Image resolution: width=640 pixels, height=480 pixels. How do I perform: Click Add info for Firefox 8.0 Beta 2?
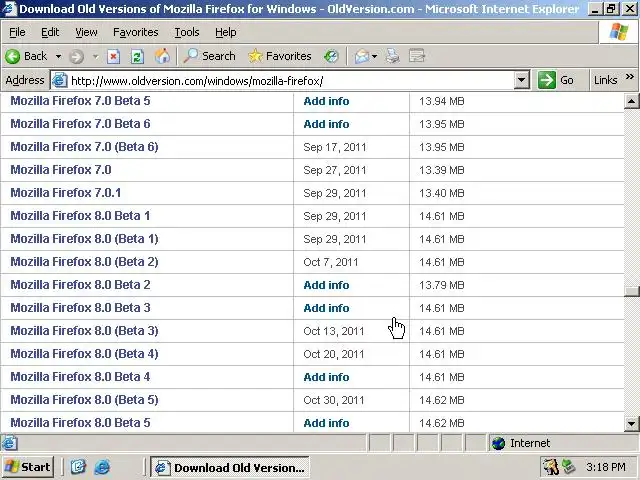(x=326, y=285)
